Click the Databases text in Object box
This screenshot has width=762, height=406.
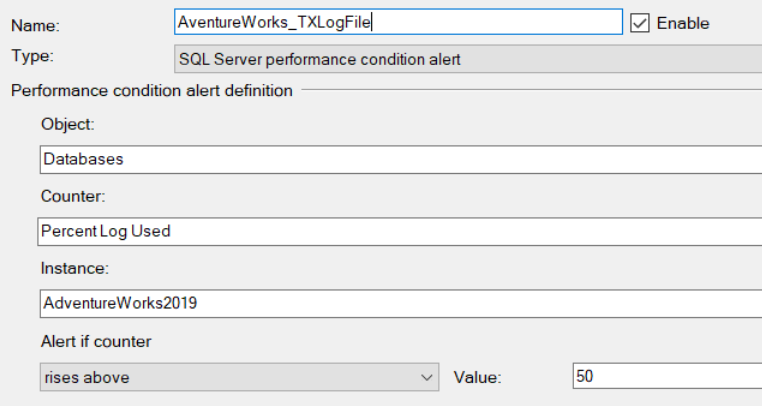pyautogui.click(x=83, y=159)
